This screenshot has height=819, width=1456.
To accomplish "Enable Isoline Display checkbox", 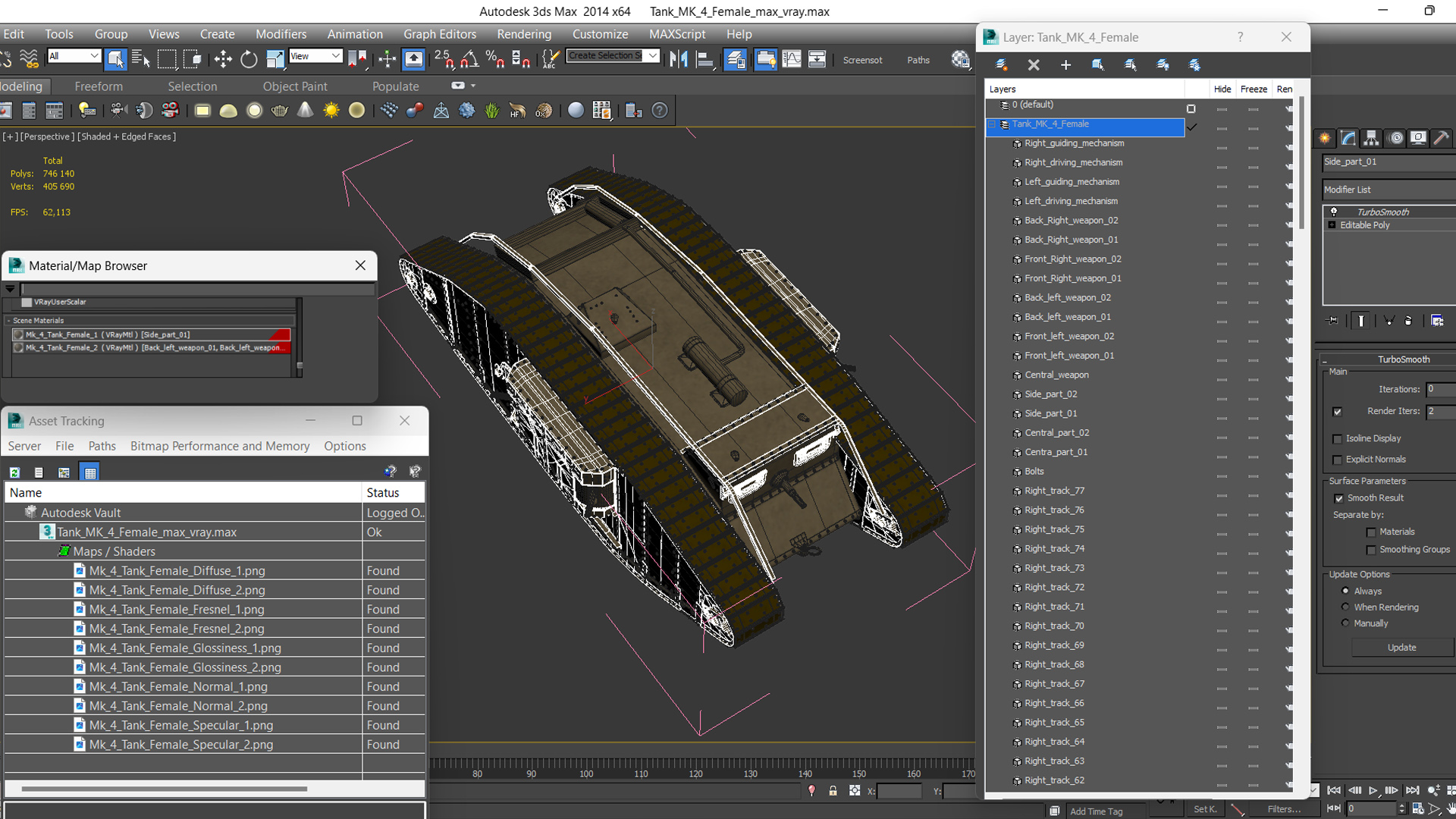I will [x=1338, y=438].
